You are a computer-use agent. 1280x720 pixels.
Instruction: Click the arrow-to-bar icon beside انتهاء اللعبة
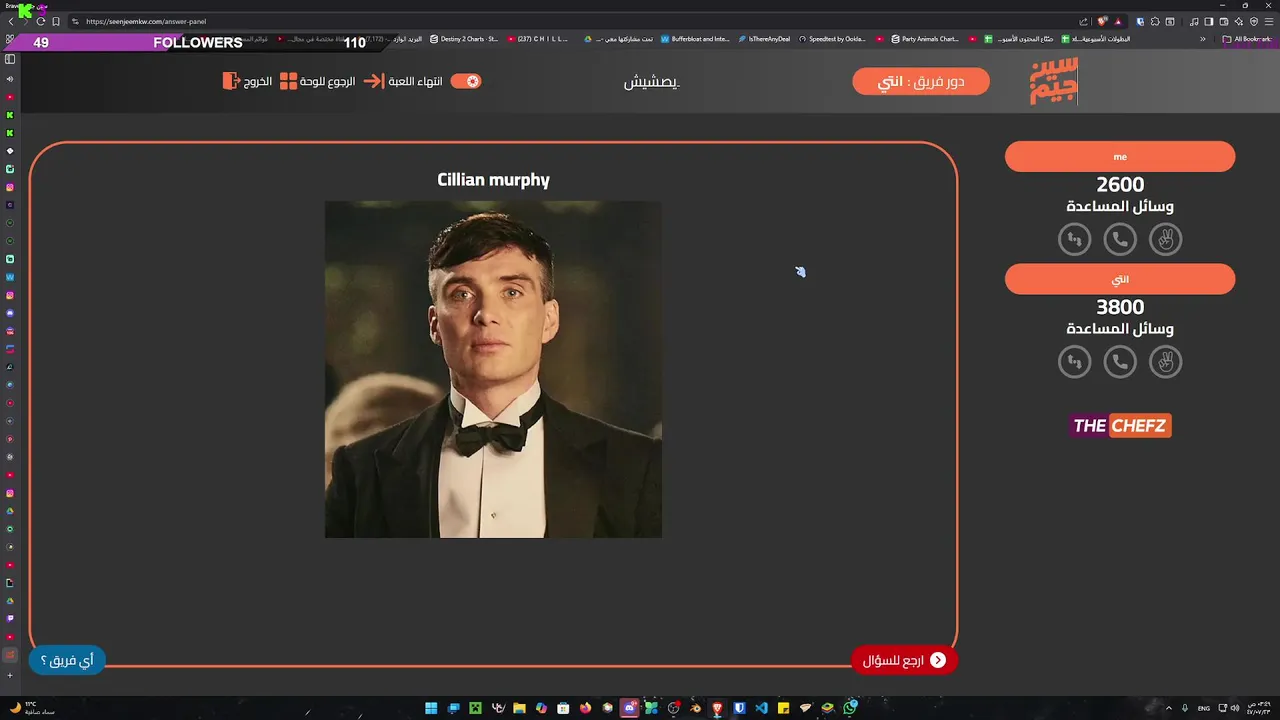[x=373, y=81]
